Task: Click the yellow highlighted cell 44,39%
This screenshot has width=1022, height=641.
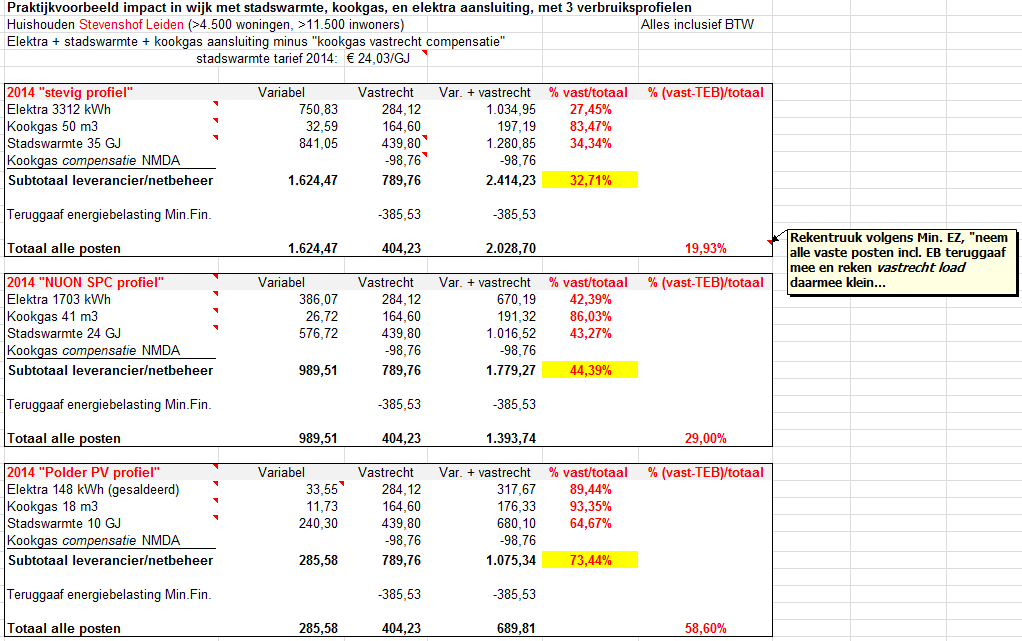Action: point(591,370)
